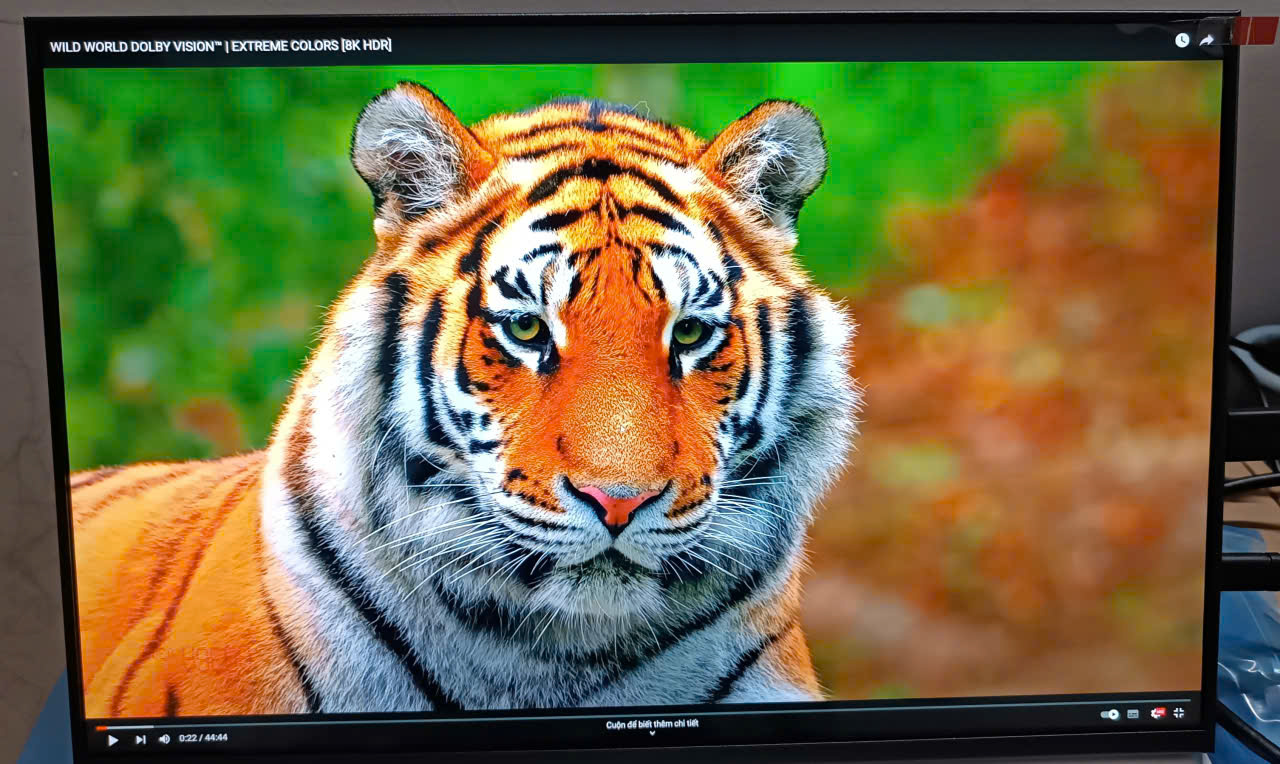This screenshot has height=764, width=1280.
Task: Toggle the autoplay switch
Action: 1109,714
